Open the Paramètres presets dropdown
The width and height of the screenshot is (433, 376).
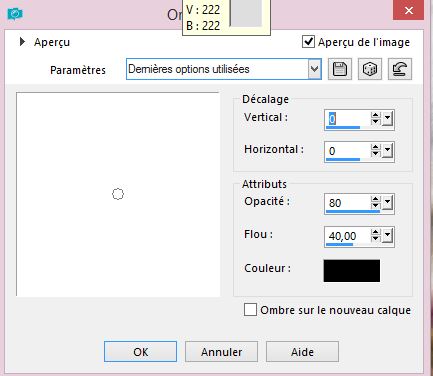(x=314, y=69)
